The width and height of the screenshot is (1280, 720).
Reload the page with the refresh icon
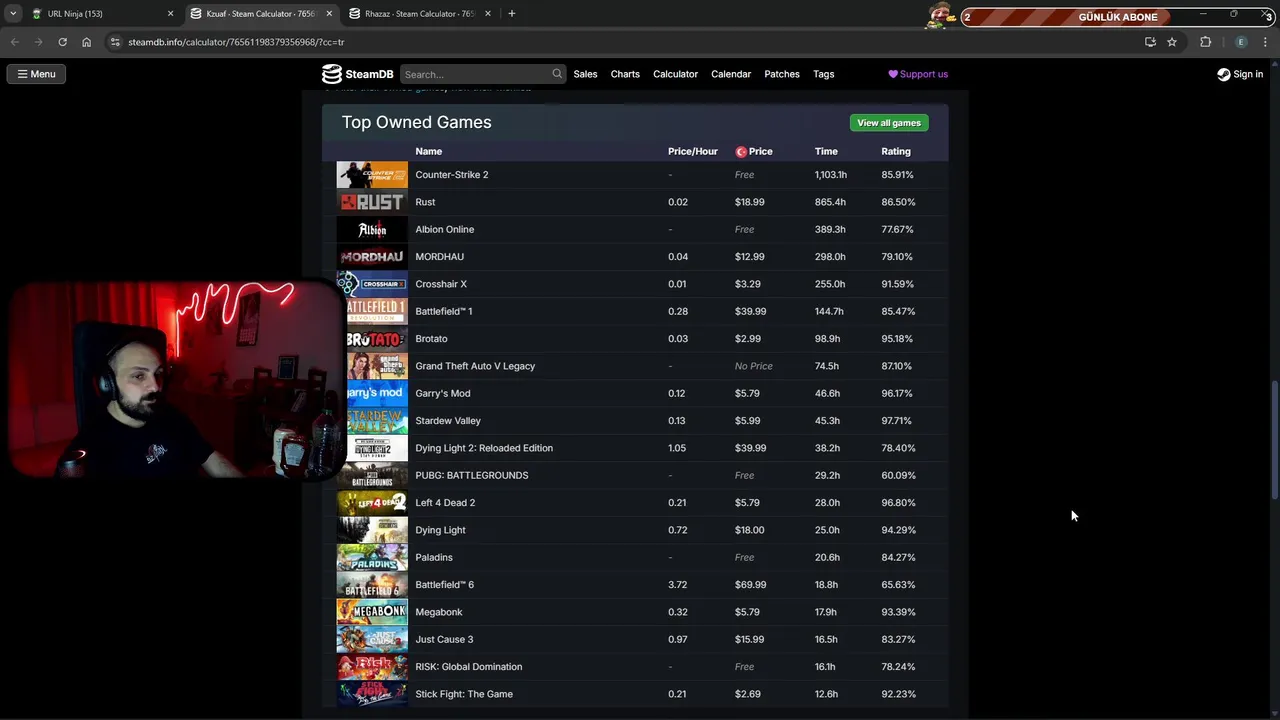[x=62, y=42]
